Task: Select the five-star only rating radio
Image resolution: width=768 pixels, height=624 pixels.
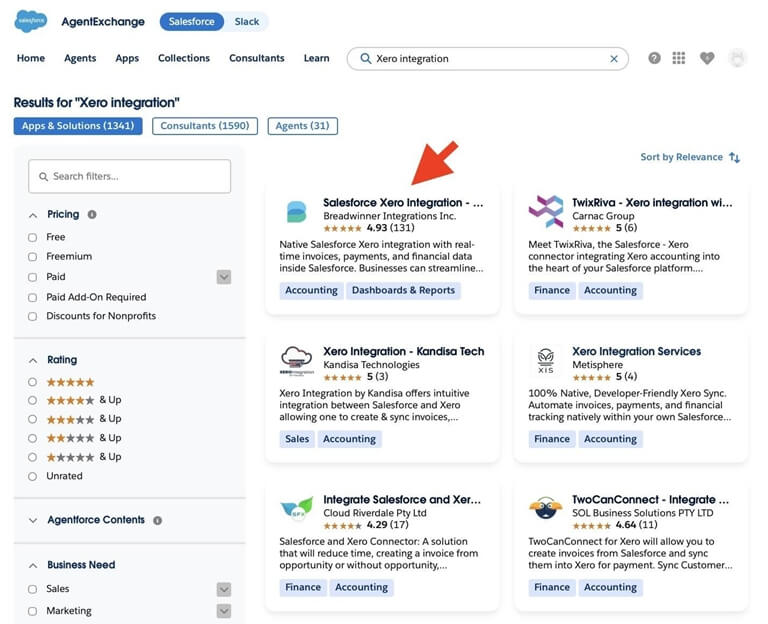Action: (32, 382)
